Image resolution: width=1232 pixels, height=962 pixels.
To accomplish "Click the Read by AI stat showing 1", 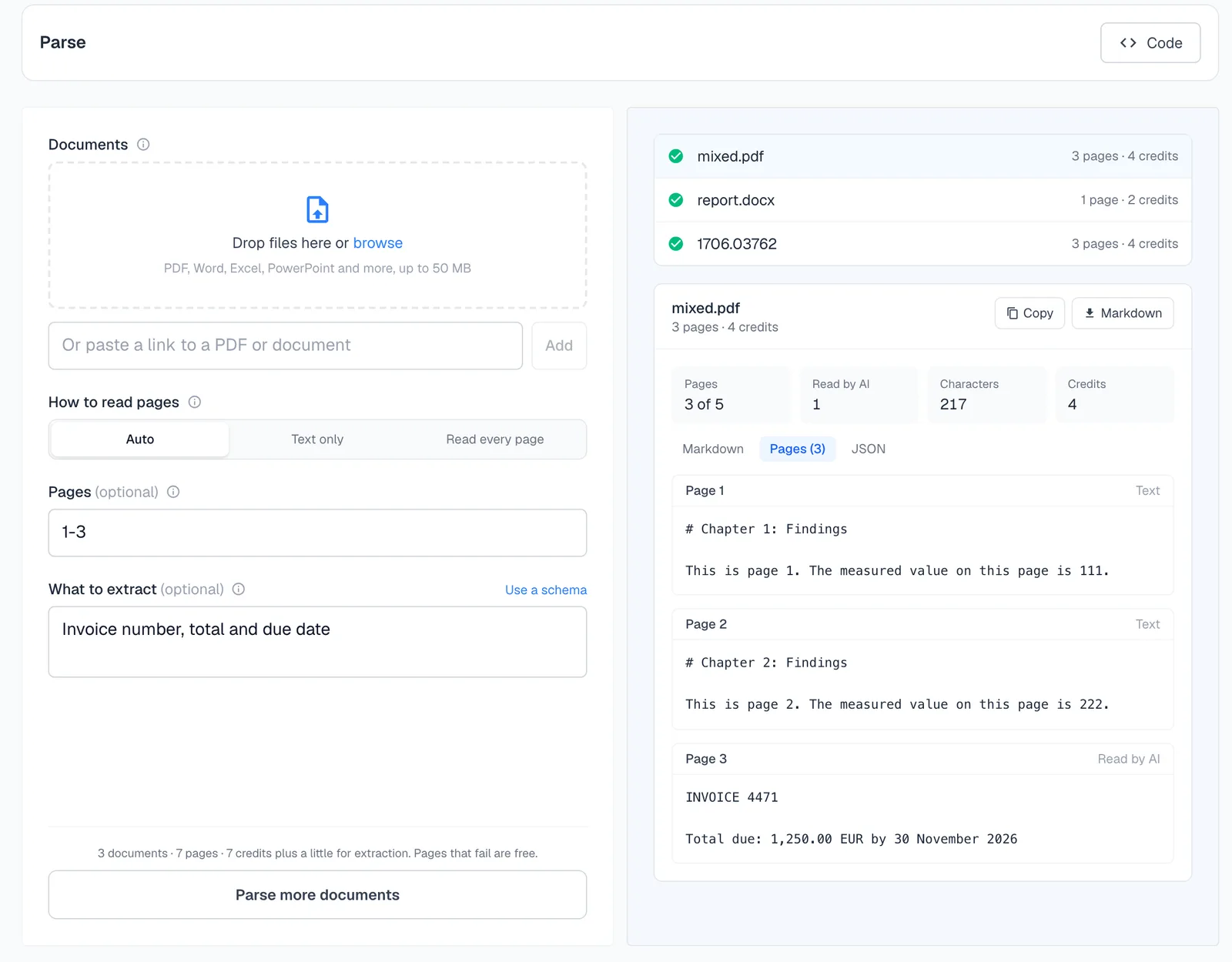I will pos(859,395).
